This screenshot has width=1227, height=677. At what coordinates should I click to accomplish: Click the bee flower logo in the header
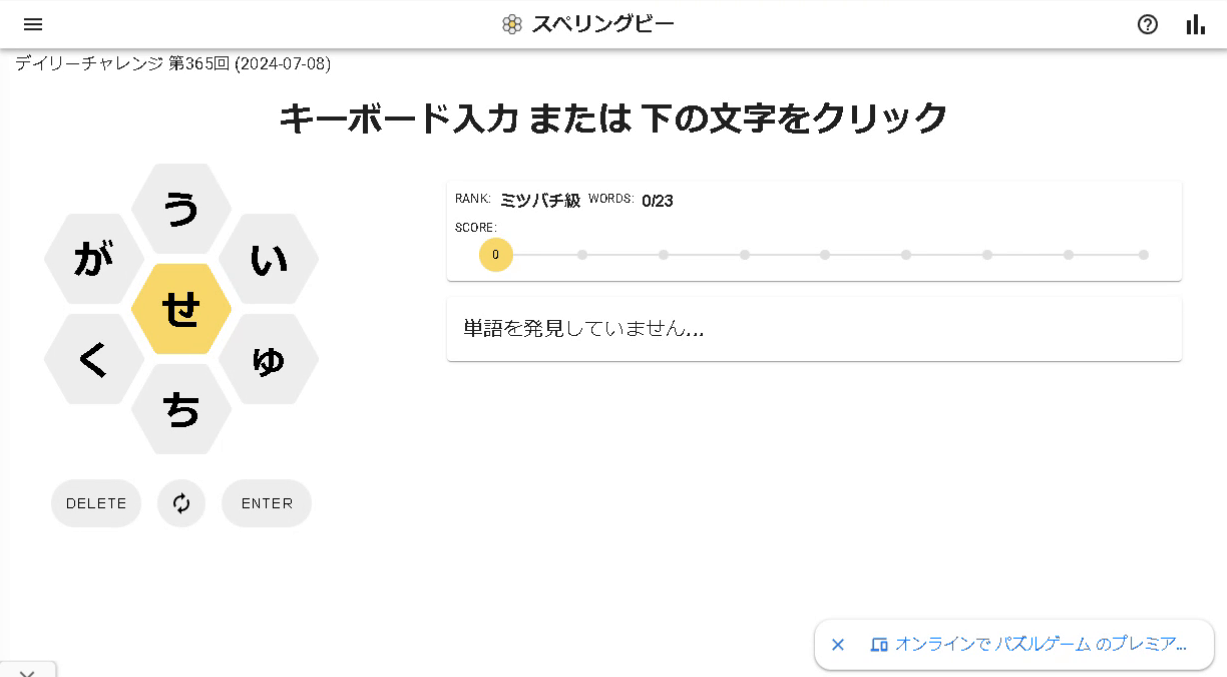coord(513,22)
